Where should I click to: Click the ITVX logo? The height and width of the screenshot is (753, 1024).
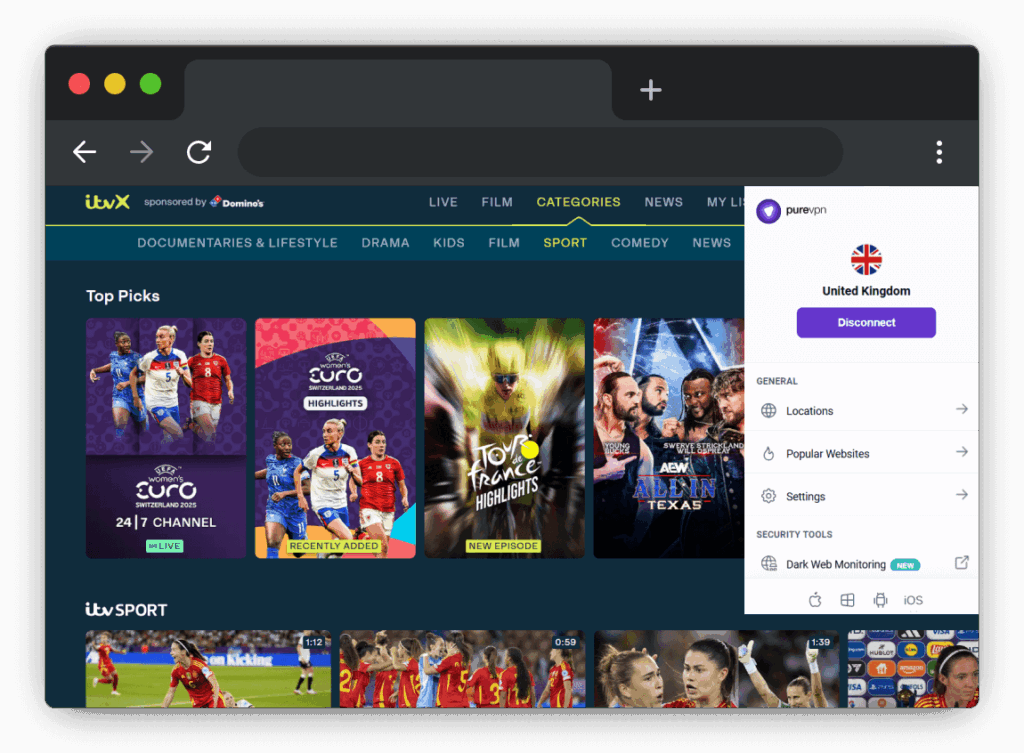(x=107, y=202)
